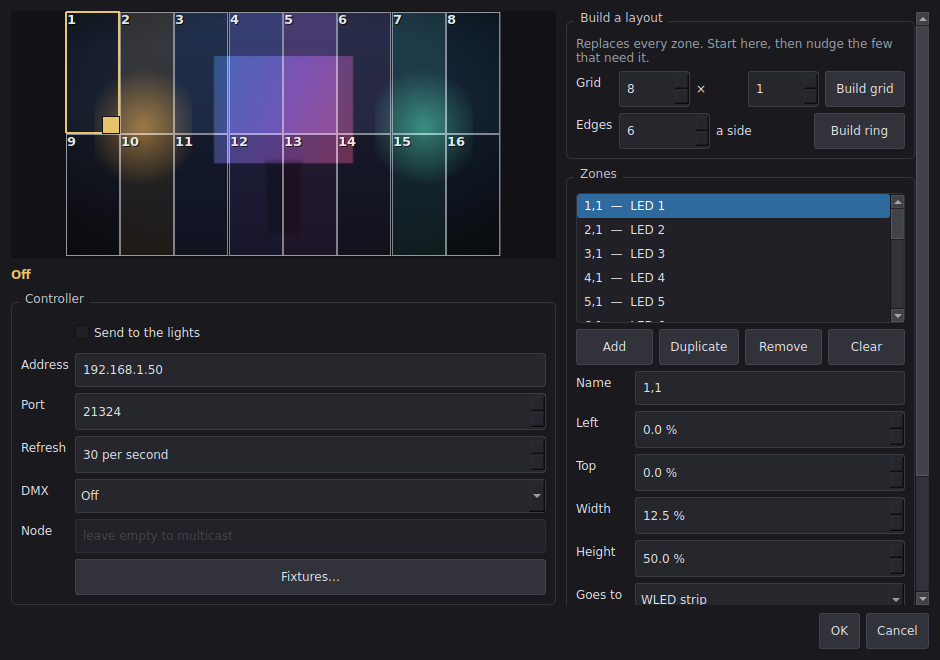Select zone 2 in the preview
Screen dimensions: 940x660
tap(147, 73)
